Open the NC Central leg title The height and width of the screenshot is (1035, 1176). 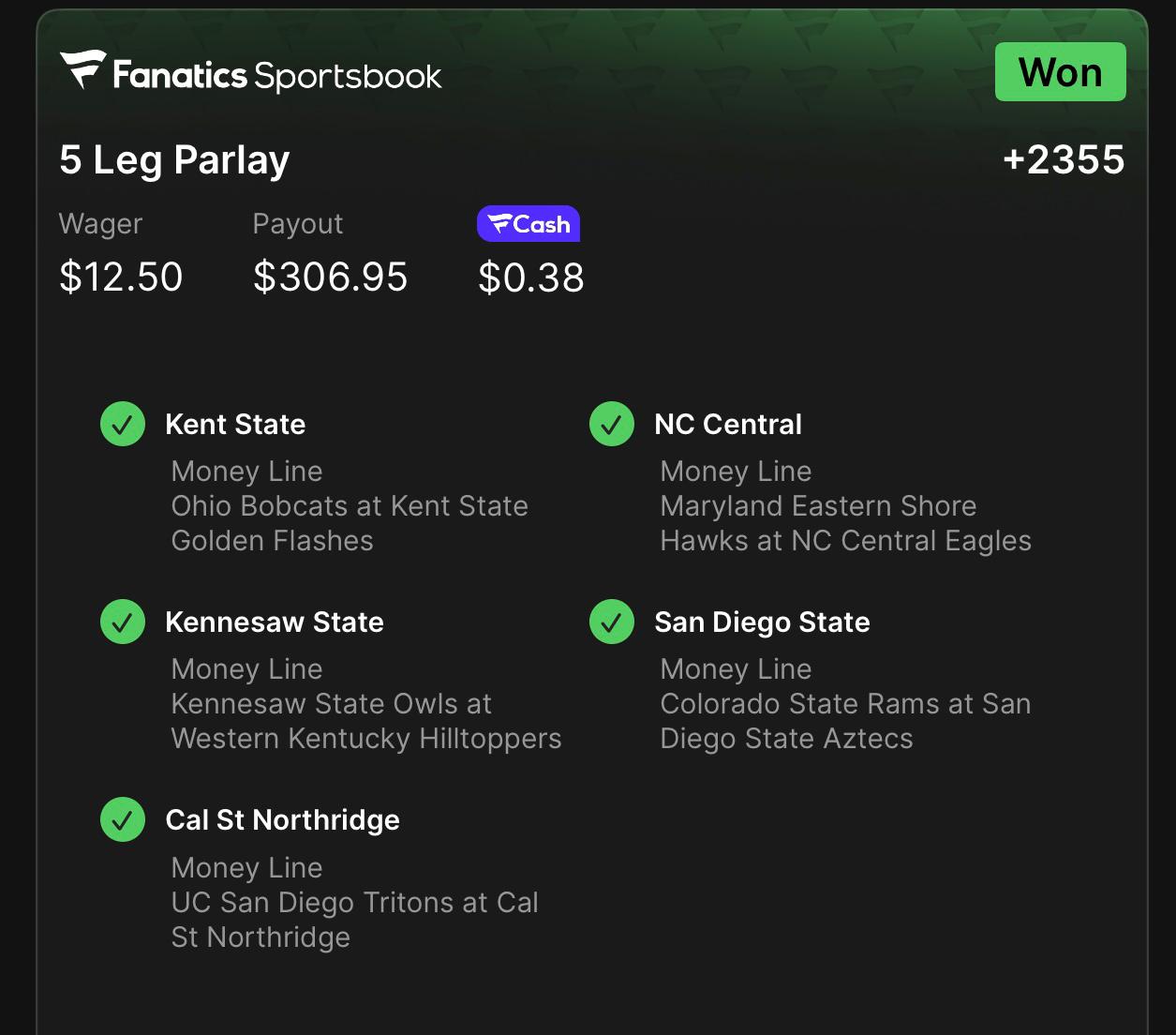point(728,425)
